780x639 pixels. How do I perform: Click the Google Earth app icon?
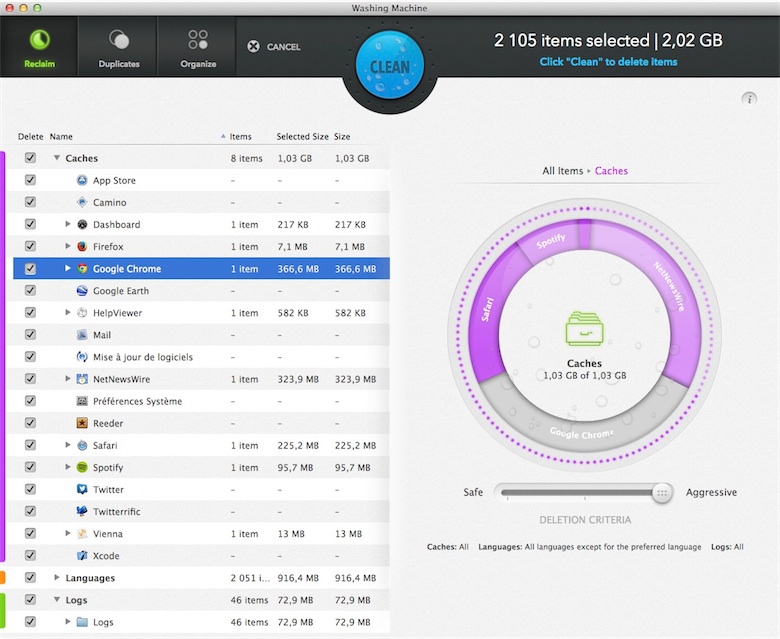pyautogui.click(x=82, y=290)
